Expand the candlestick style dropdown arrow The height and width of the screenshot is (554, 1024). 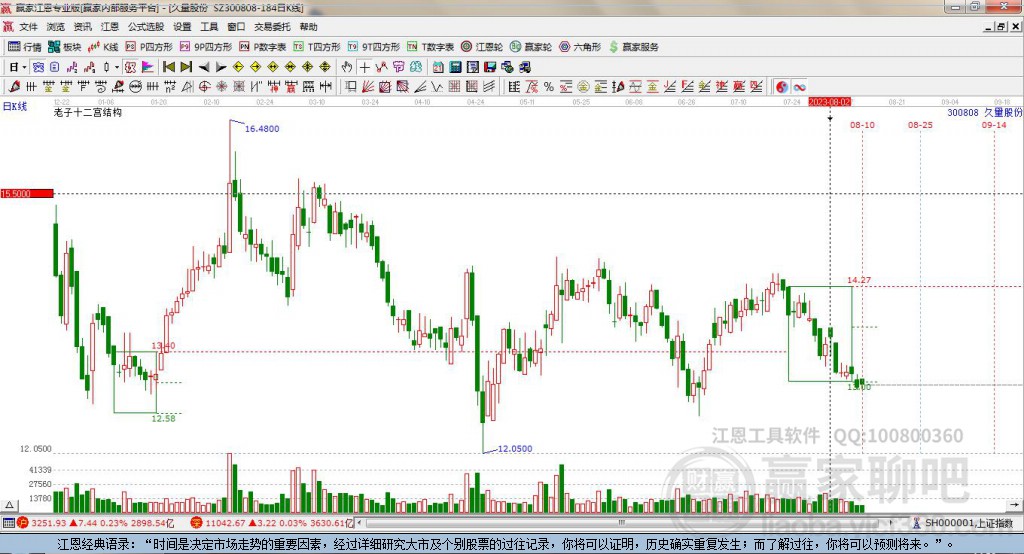click(x=117, y=67)
